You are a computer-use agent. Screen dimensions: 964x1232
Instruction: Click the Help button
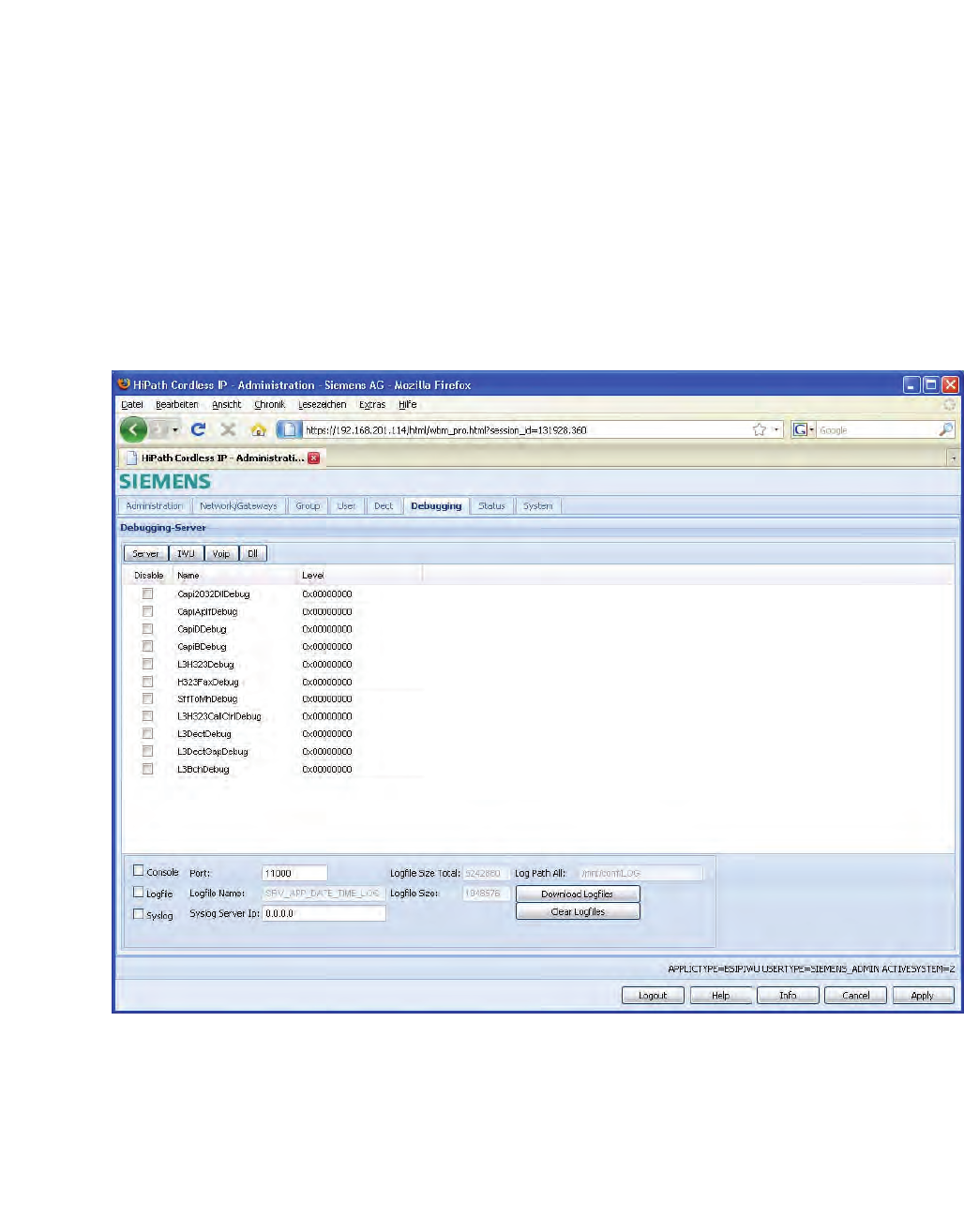pos(720,996)
